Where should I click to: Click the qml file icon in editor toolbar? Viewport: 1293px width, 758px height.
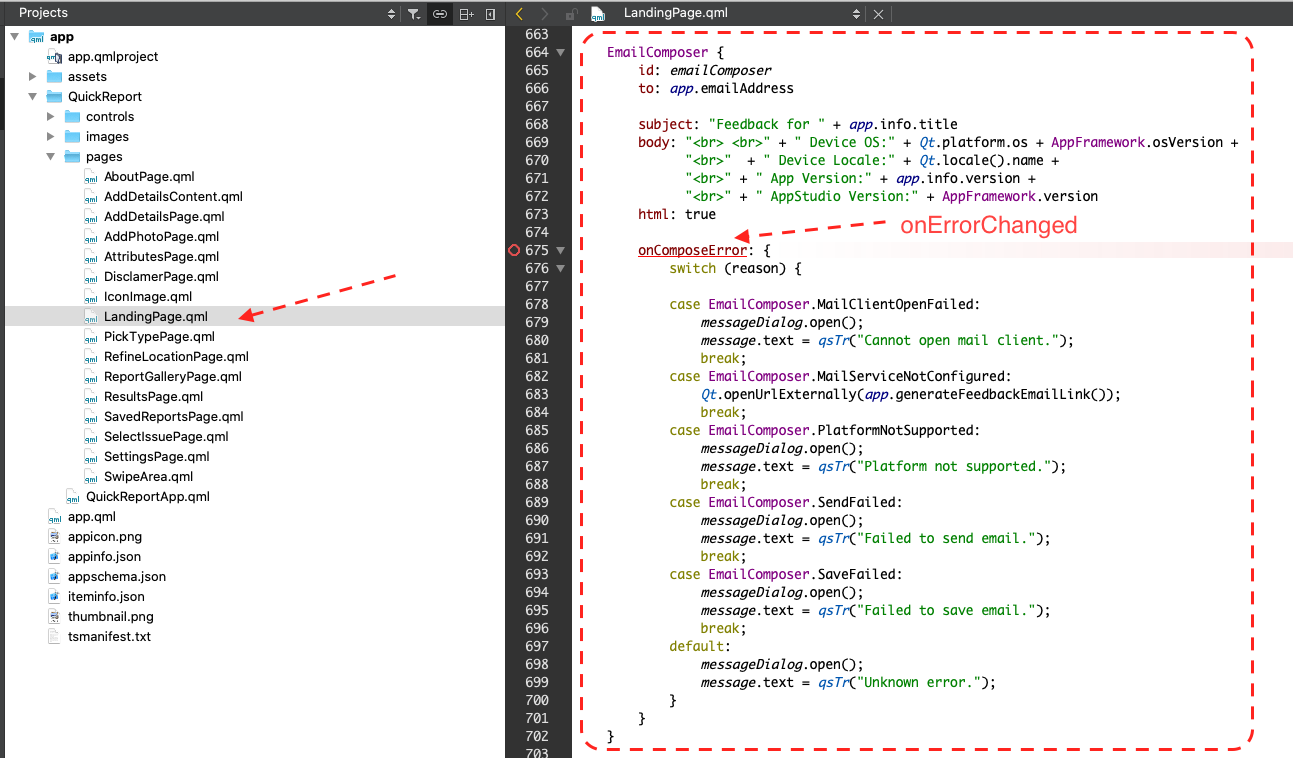(x=598, y=13)
